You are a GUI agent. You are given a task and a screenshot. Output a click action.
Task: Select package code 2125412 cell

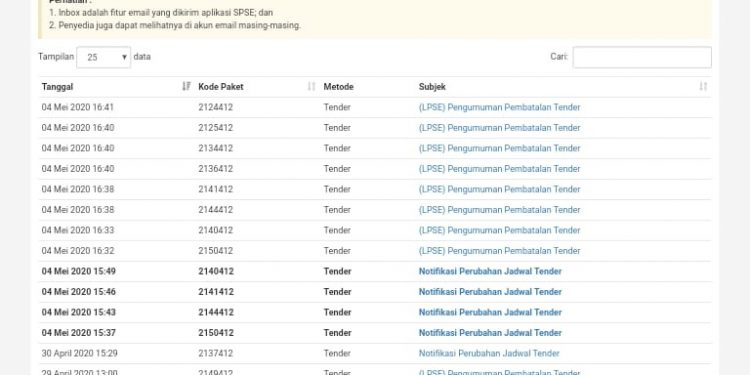coord(215,128)
